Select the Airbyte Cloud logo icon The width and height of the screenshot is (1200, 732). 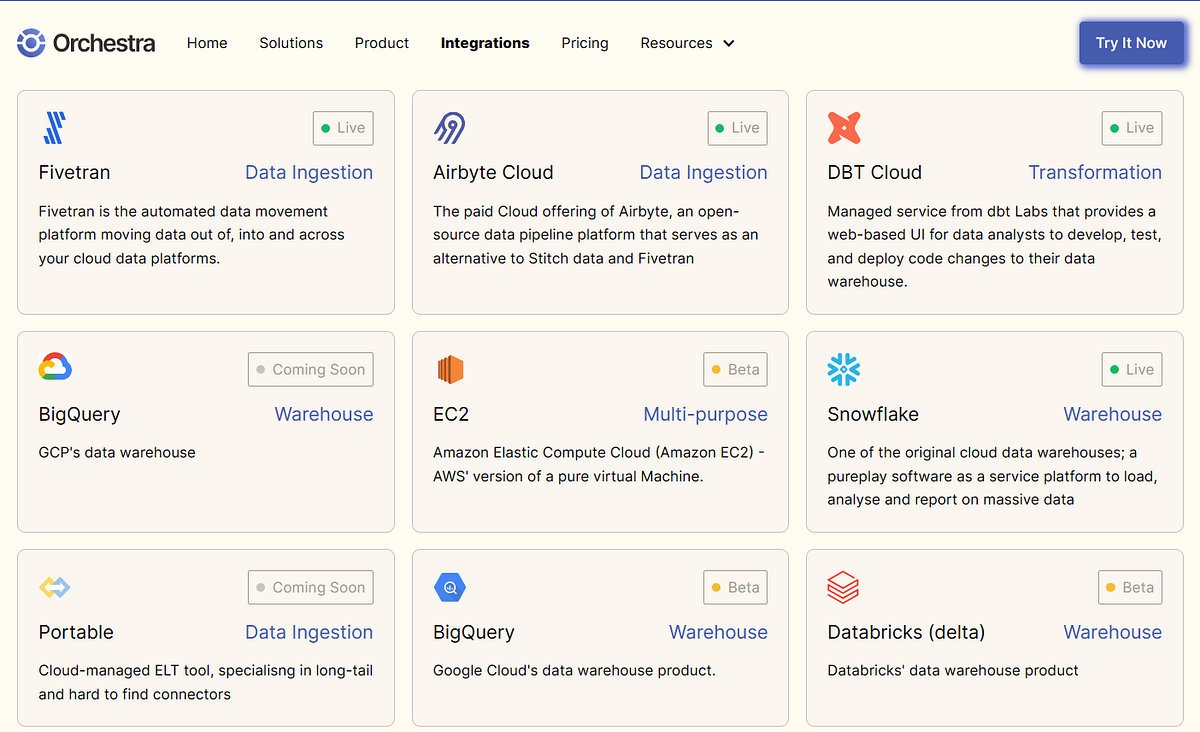click(x=447, y=128)
